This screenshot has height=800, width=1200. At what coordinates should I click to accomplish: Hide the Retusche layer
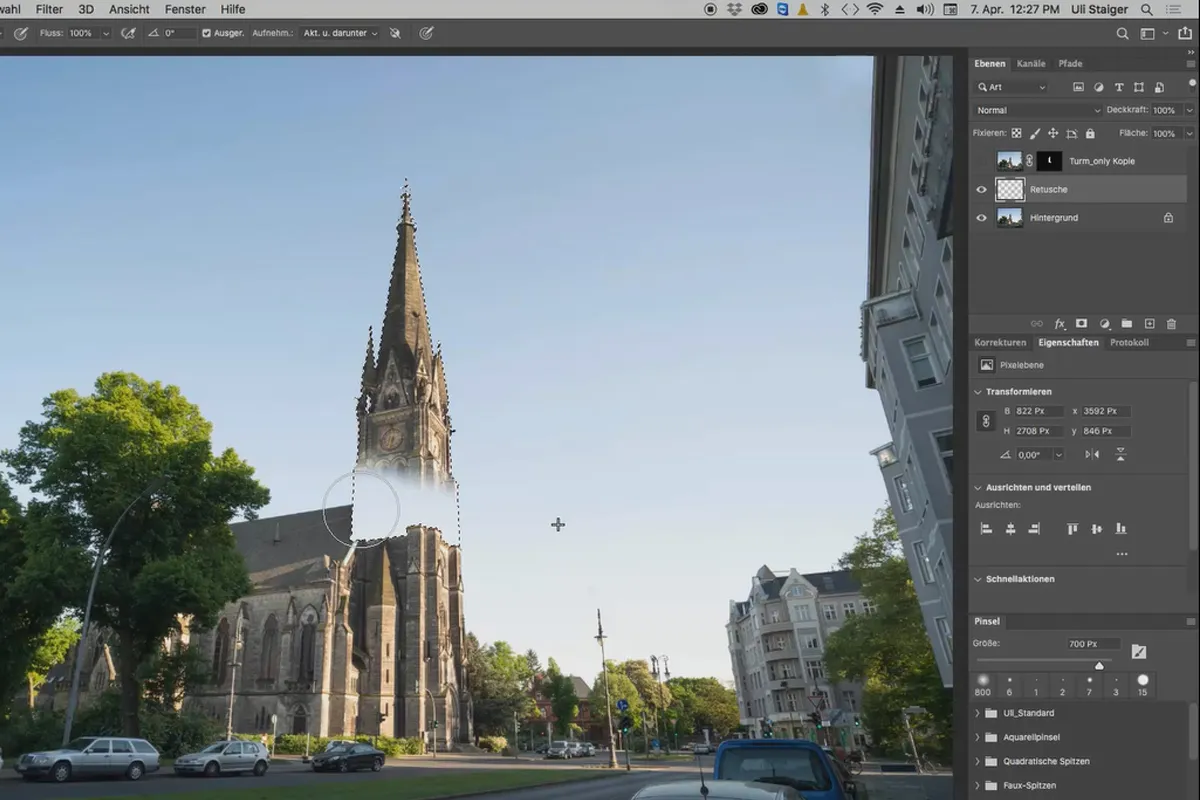pyautogui.click(x=981, y=189)
